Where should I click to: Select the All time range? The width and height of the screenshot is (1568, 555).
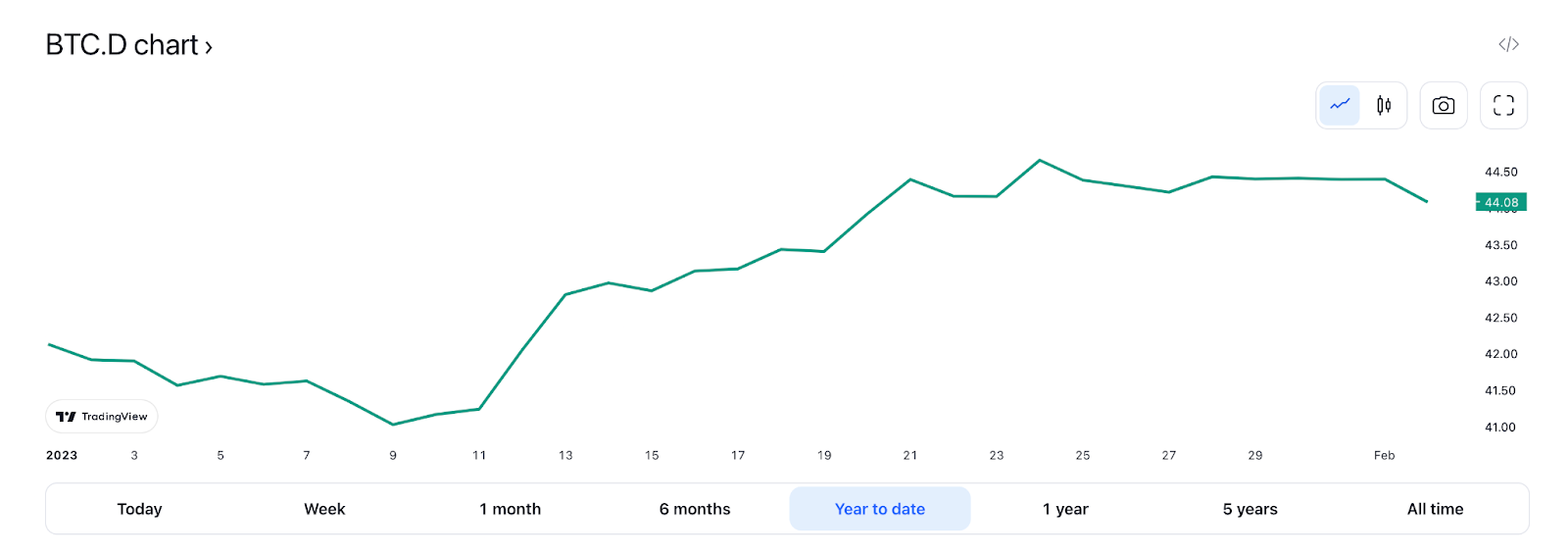pos(1435,509)
